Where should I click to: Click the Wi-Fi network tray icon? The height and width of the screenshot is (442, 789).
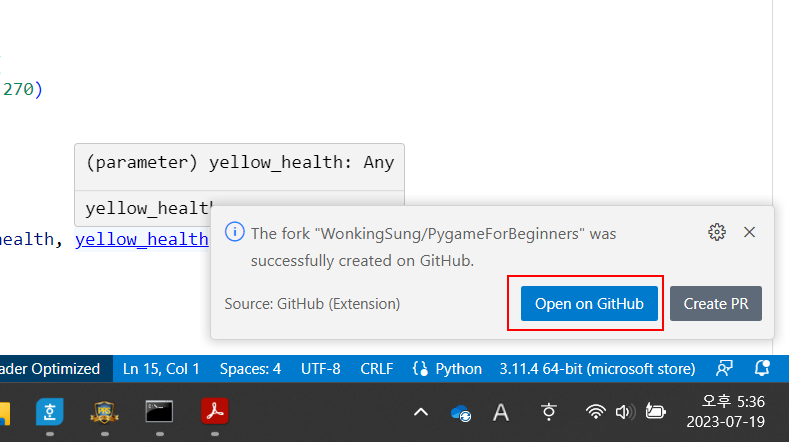(x=595, y=412)
